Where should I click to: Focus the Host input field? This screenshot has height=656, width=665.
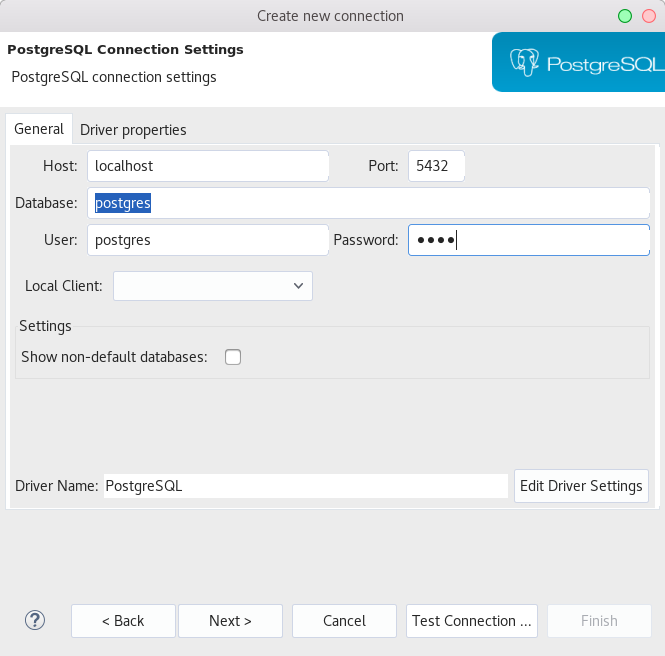pos(208,166)
